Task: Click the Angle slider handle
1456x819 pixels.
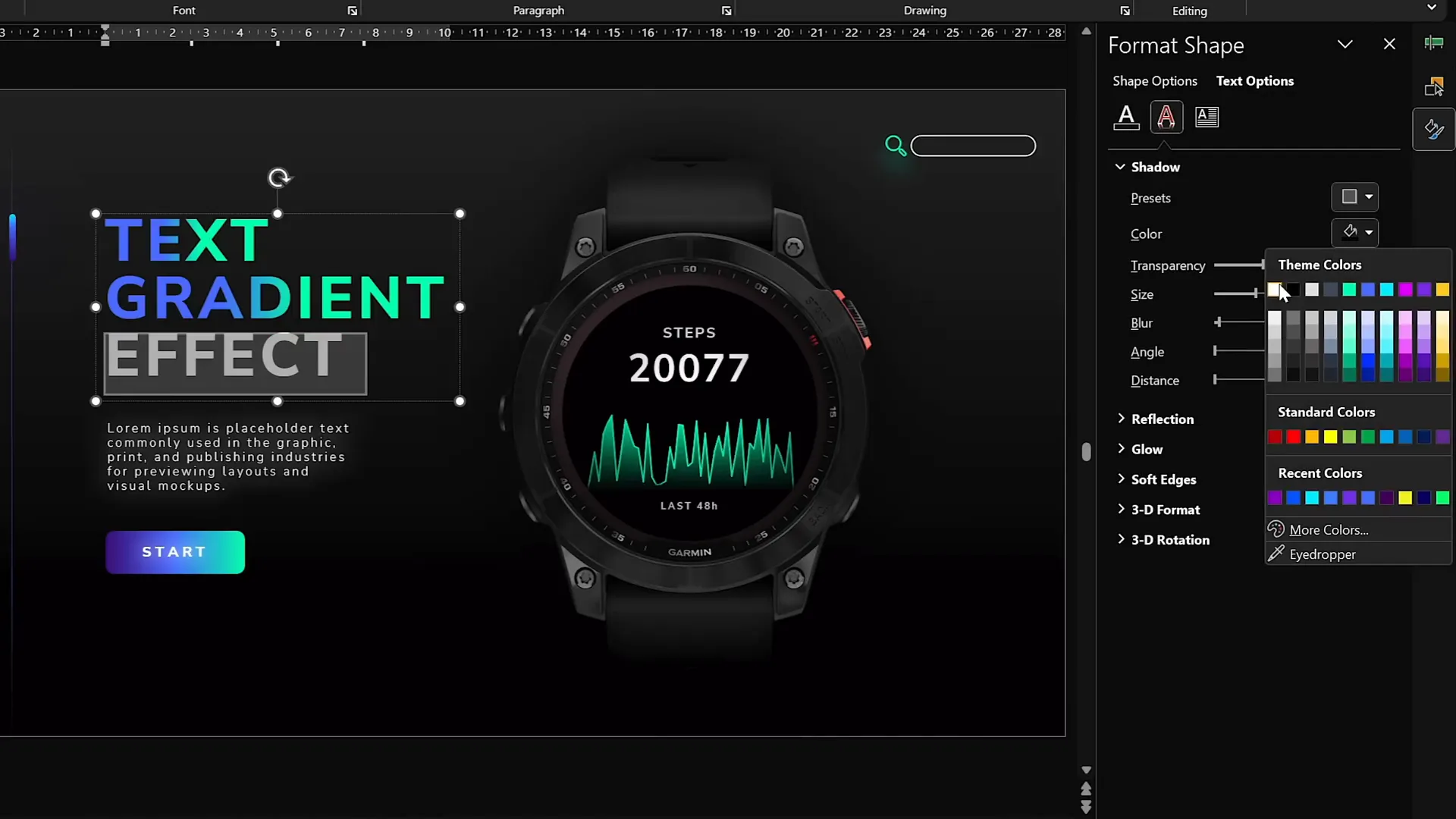Action: 1215,350
